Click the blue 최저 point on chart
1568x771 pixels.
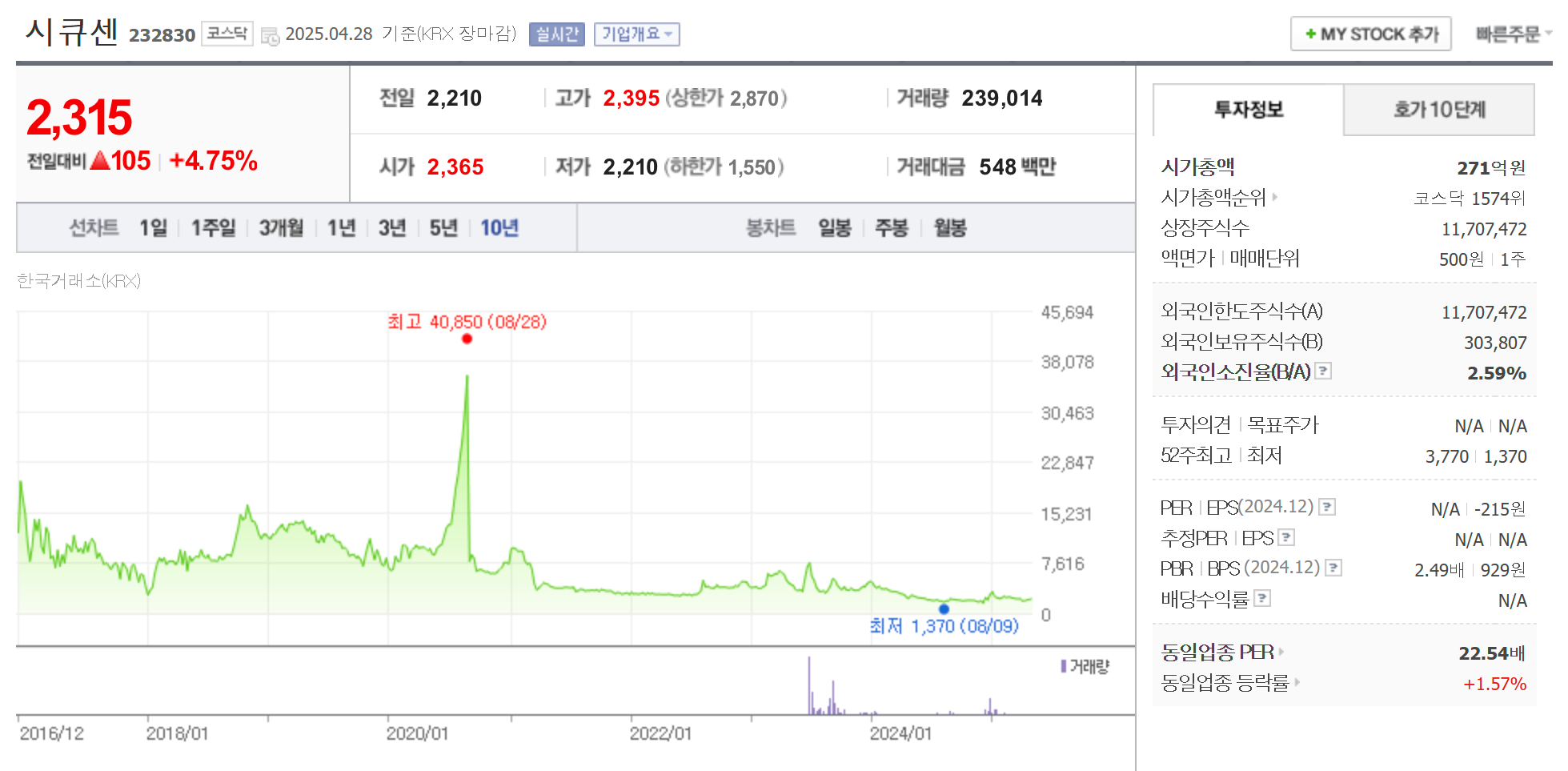(944, 609)
